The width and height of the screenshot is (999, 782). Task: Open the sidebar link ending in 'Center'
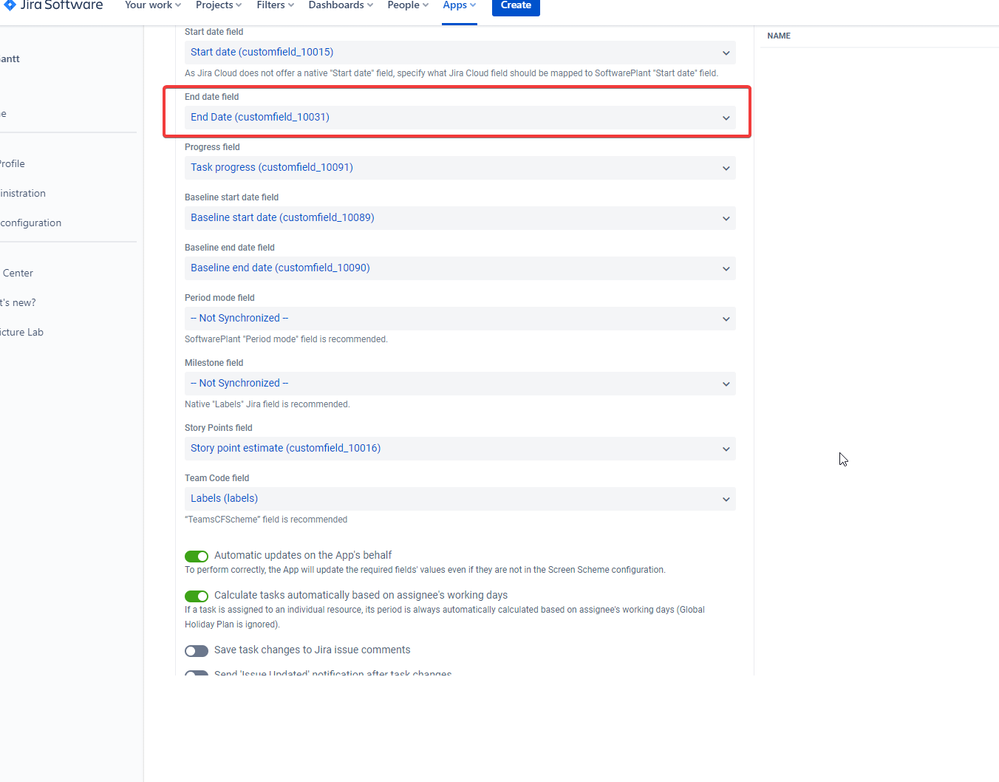tap(17, 273)
